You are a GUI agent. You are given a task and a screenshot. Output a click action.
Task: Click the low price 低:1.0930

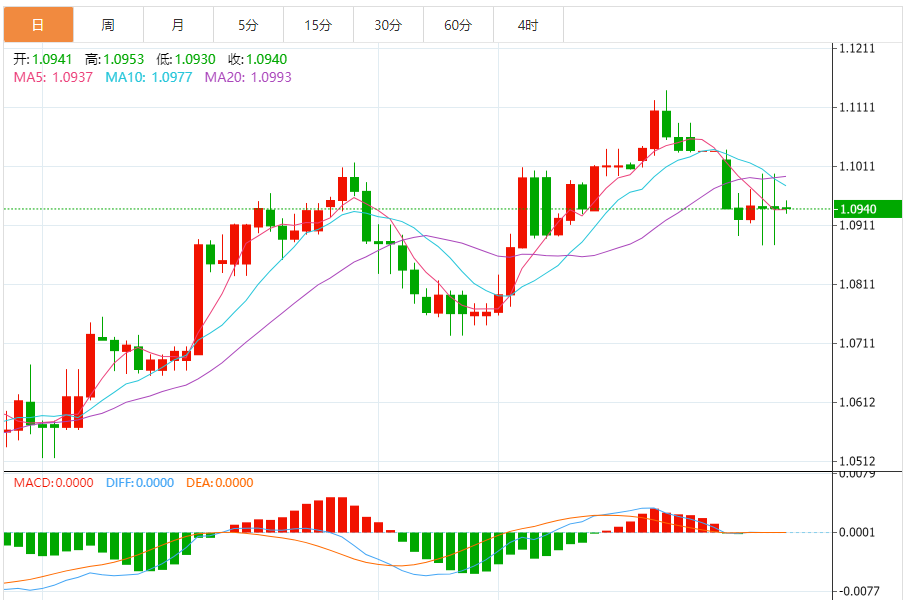(186, 59)
